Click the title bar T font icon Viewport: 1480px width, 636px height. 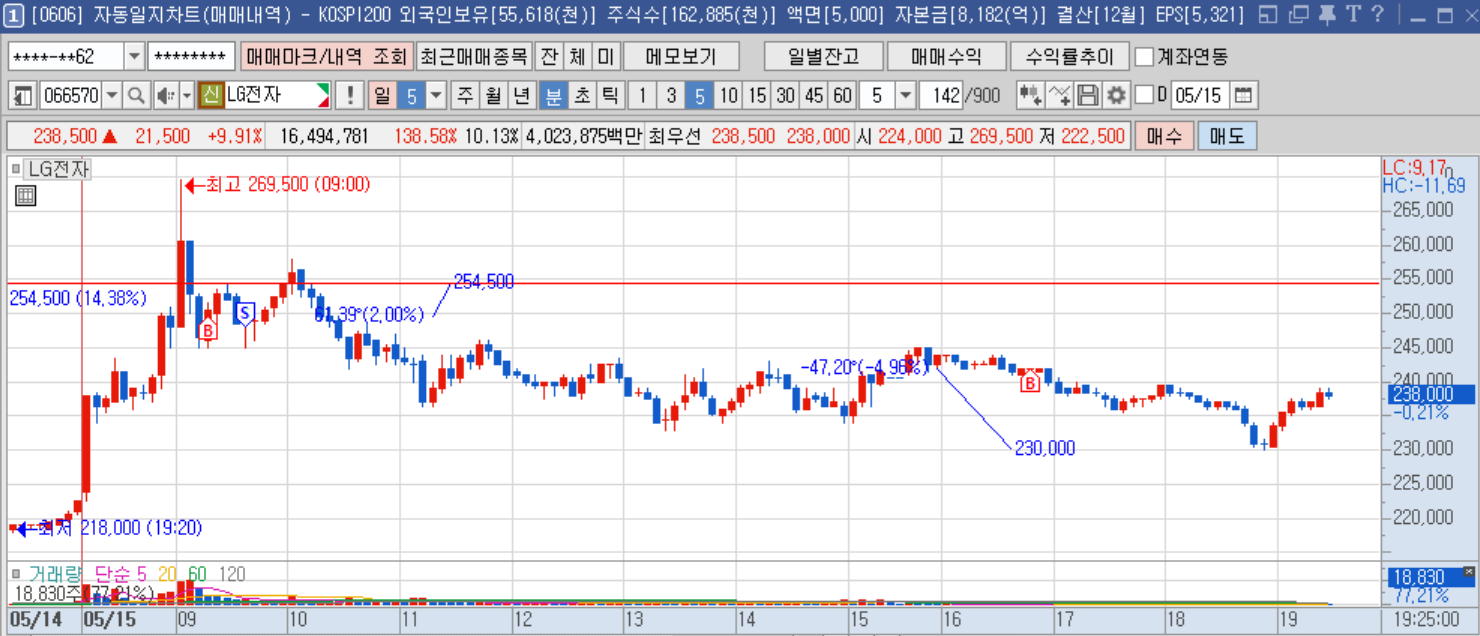click(x=1353, y=15)
